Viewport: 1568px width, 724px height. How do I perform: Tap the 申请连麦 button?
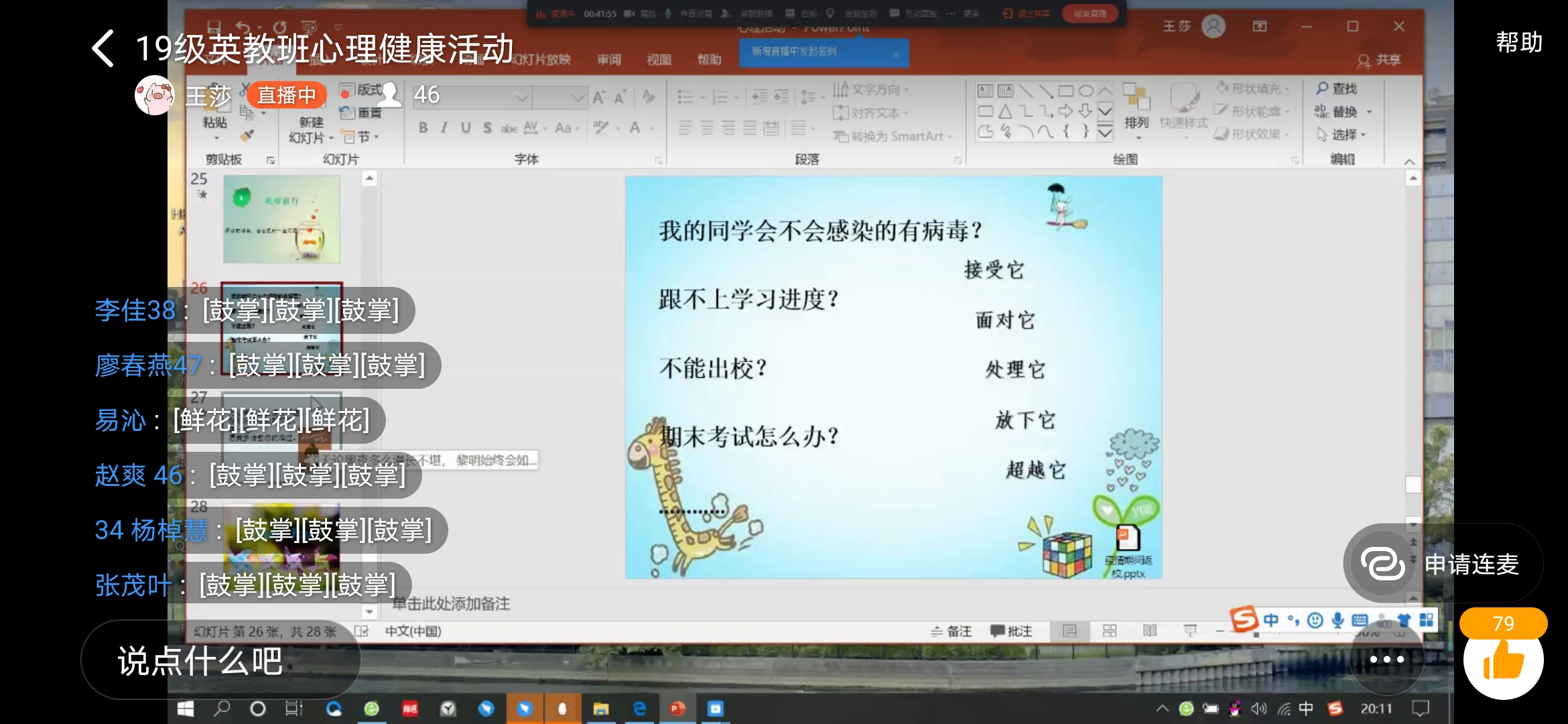tap(1444, 563)
